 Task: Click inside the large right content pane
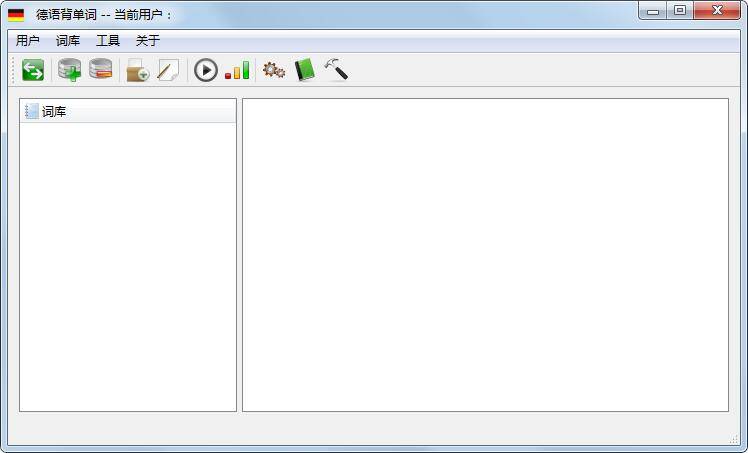coord(485,254)
